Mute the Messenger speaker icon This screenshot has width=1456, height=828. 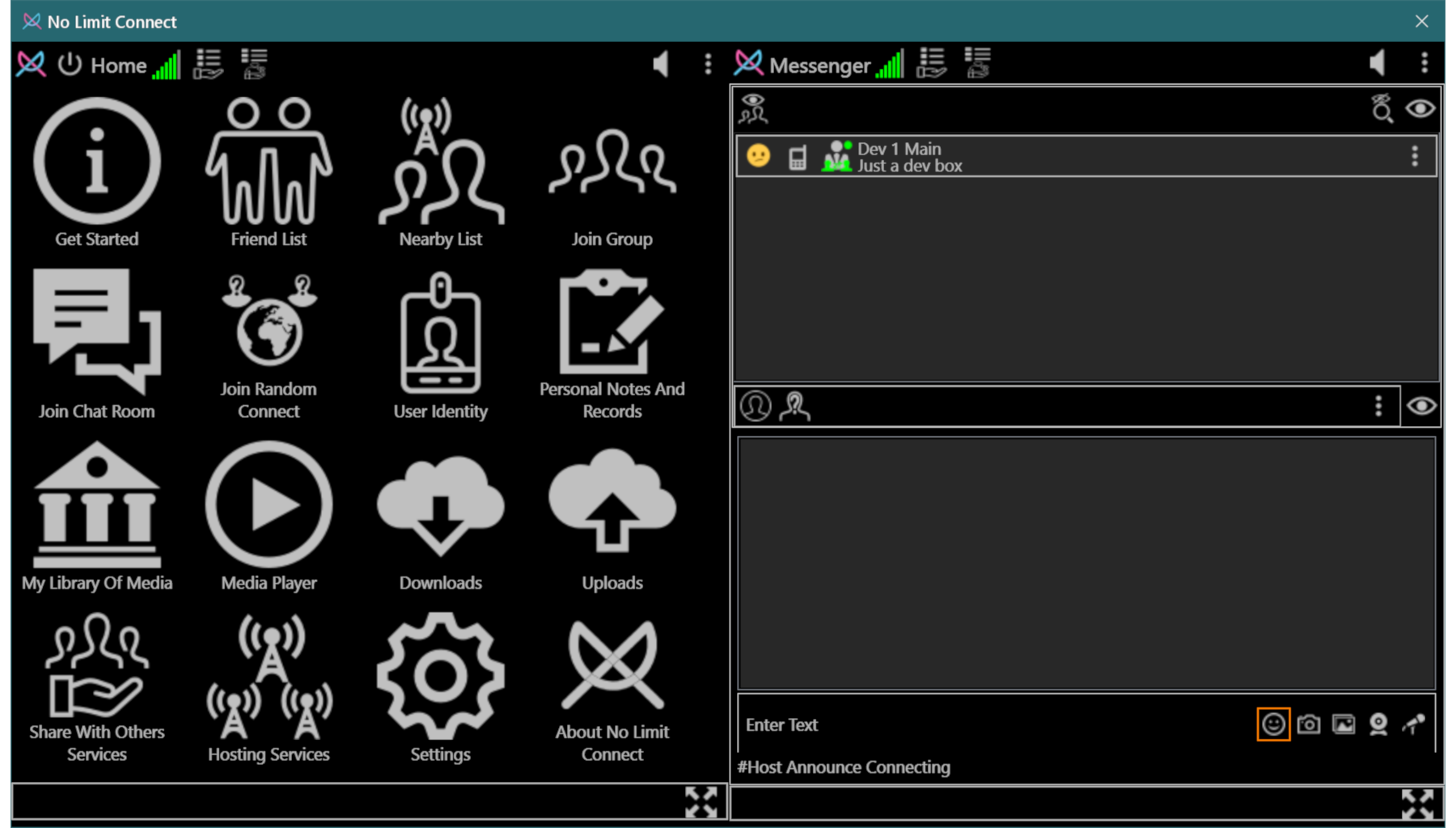1378,63
